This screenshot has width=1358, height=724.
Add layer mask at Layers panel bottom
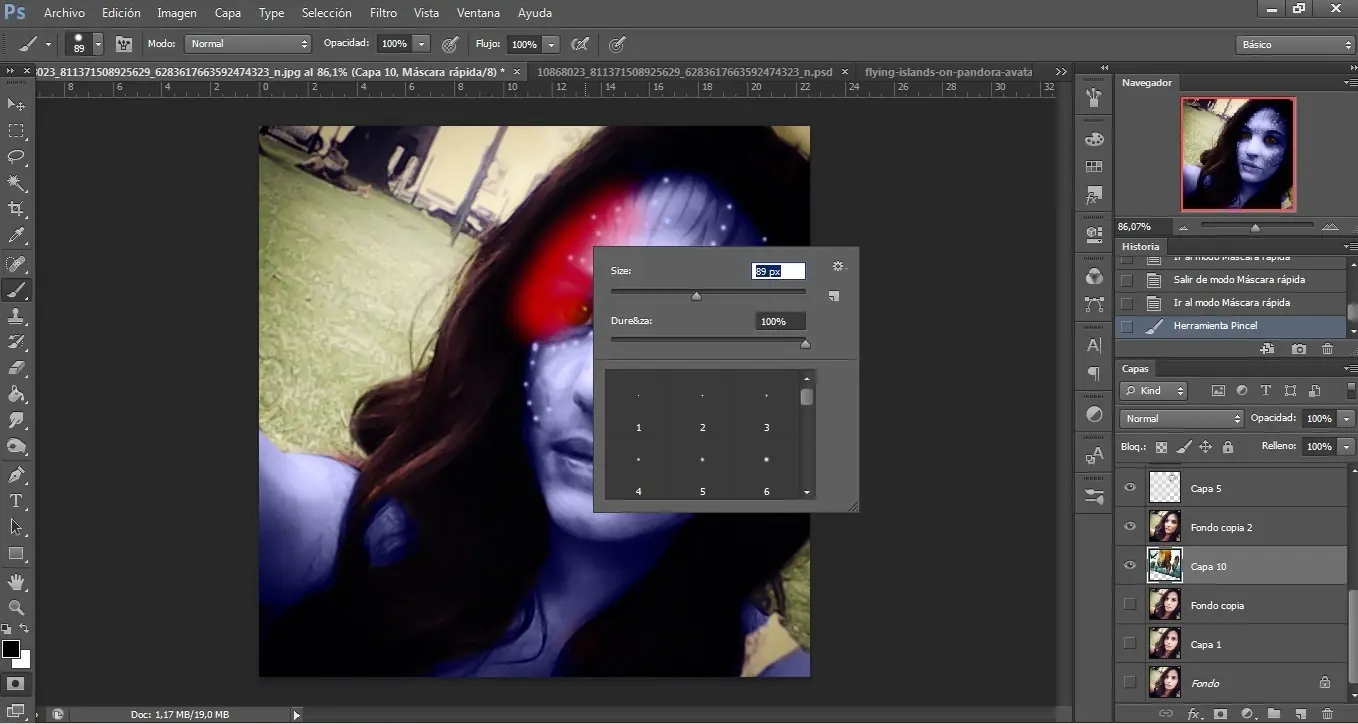click(1220, 714)
